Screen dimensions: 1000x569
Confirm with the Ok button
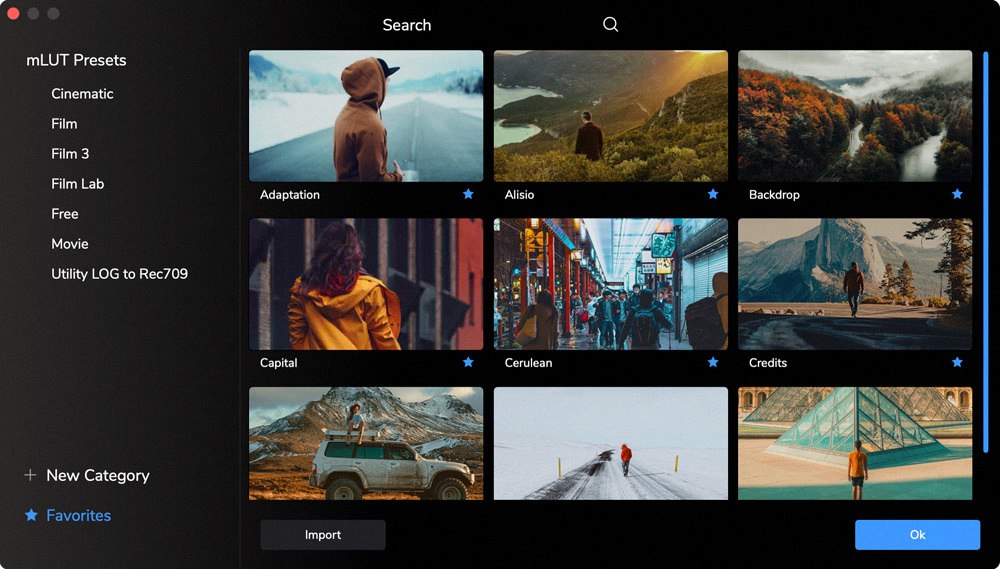click(917, 535)
